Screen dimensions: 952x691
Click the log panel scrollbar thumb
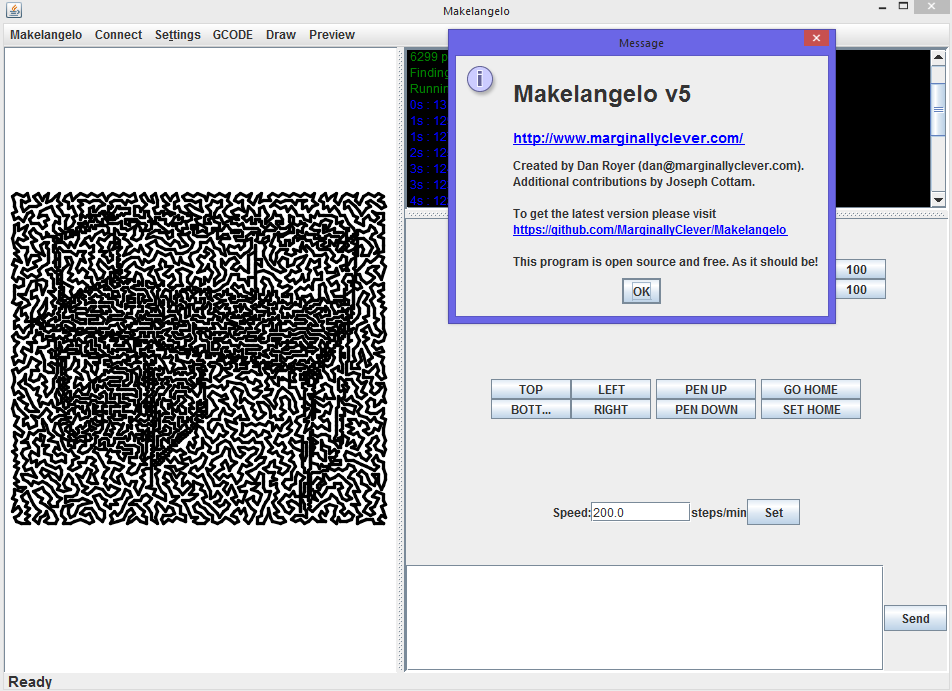(x=938, y=110)
